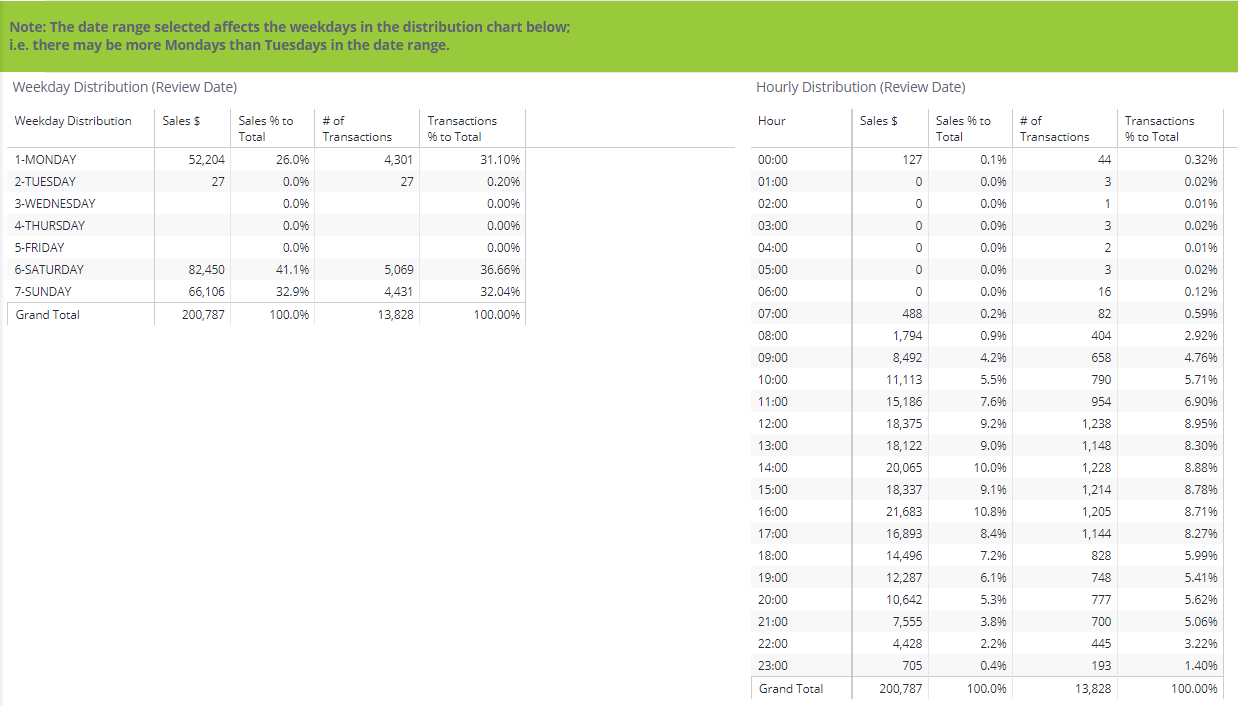Viewport: 1238px width, 707px height.
Task: Click Monday transactions percent 31.10%
Action: 499,160
